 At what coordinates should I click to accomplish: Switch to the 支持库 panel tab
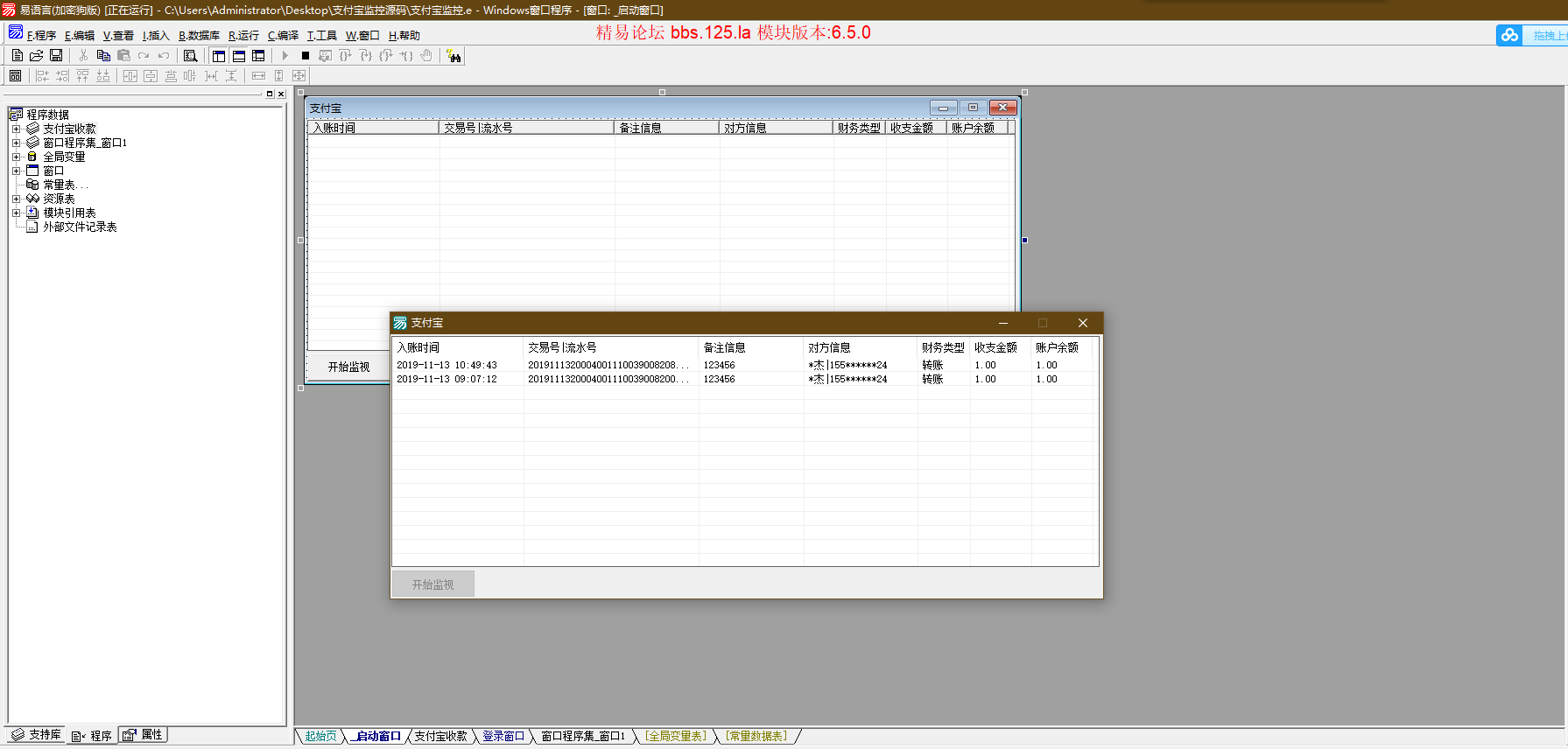click(37, 735)
